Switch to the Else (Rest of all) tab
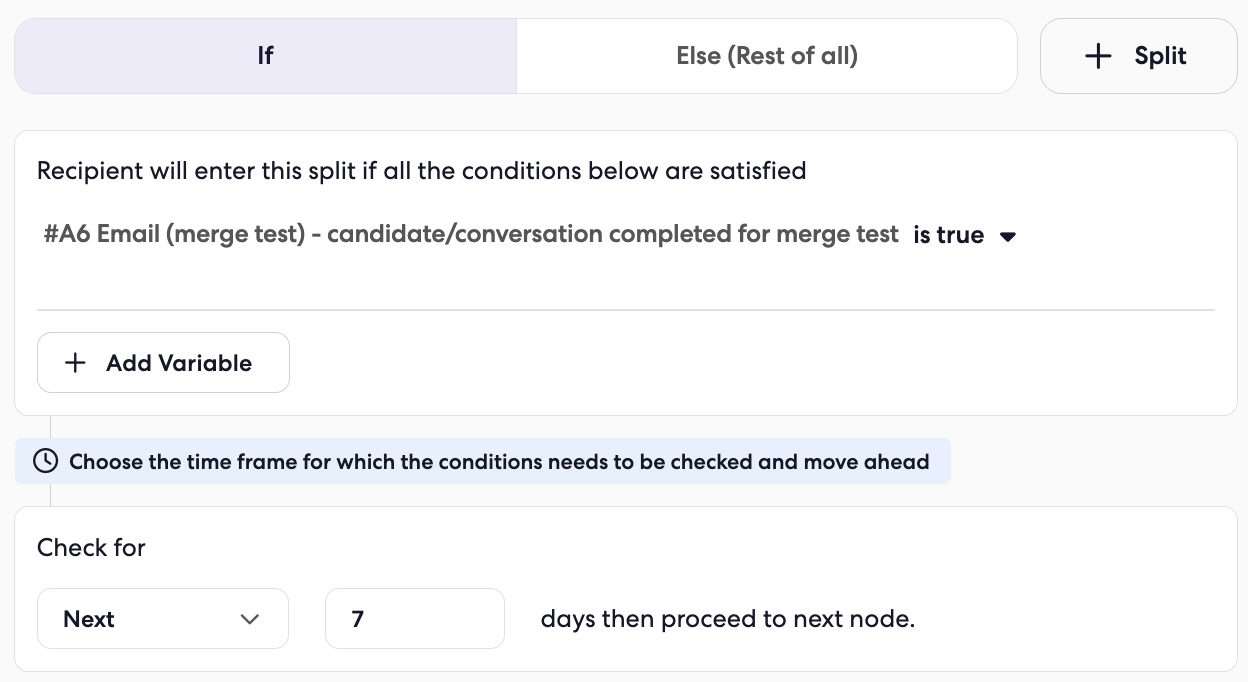The image size is (1248, 682). point(767,56)
